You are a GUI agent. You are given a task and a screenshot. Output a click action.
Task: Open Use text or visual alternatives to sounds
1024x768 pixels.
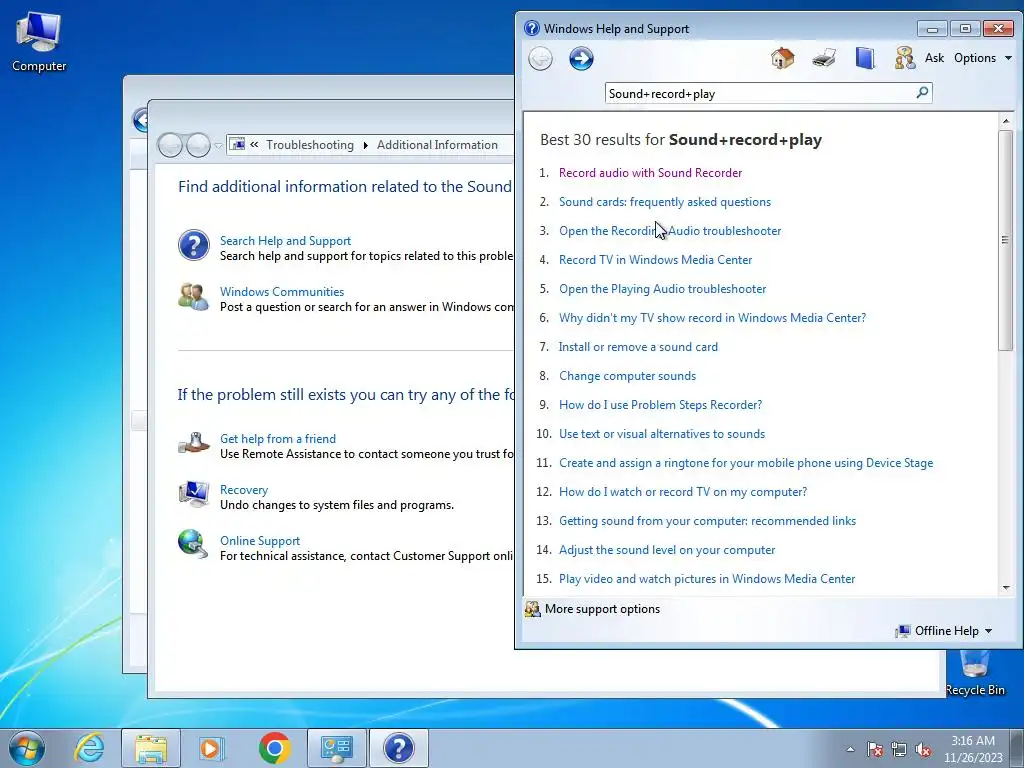(x=662, y=434)
